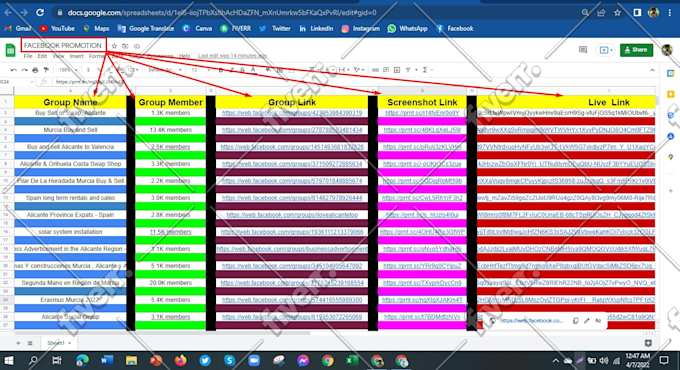
Task: Click the move to folder icon
Action: click(125, 46)
